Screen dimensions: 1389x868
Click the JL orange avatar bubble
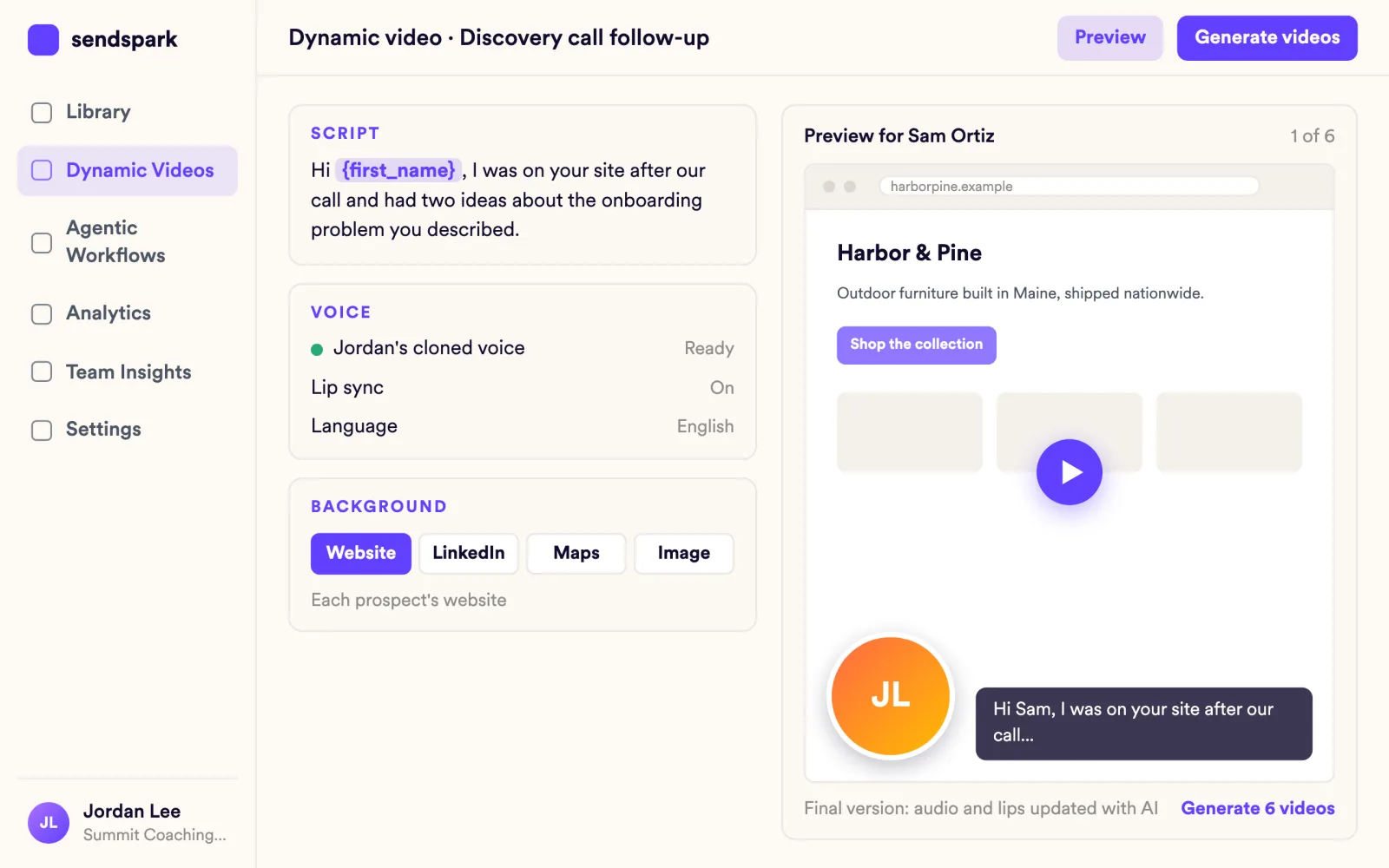891,696
